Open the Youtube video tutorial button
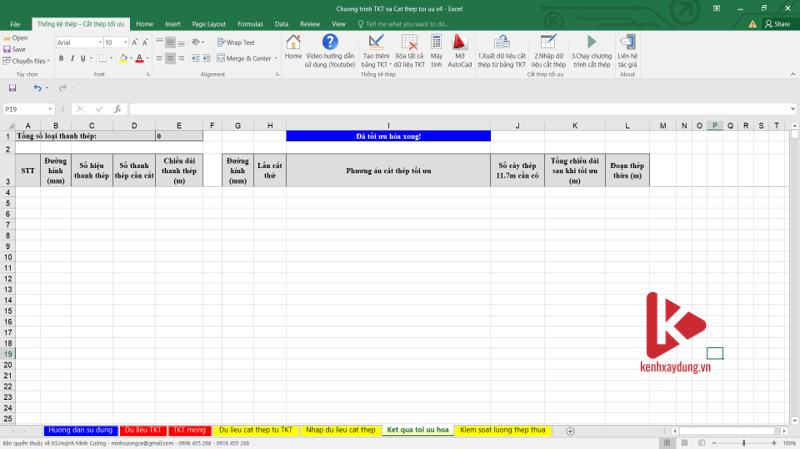 pos(330,47)
